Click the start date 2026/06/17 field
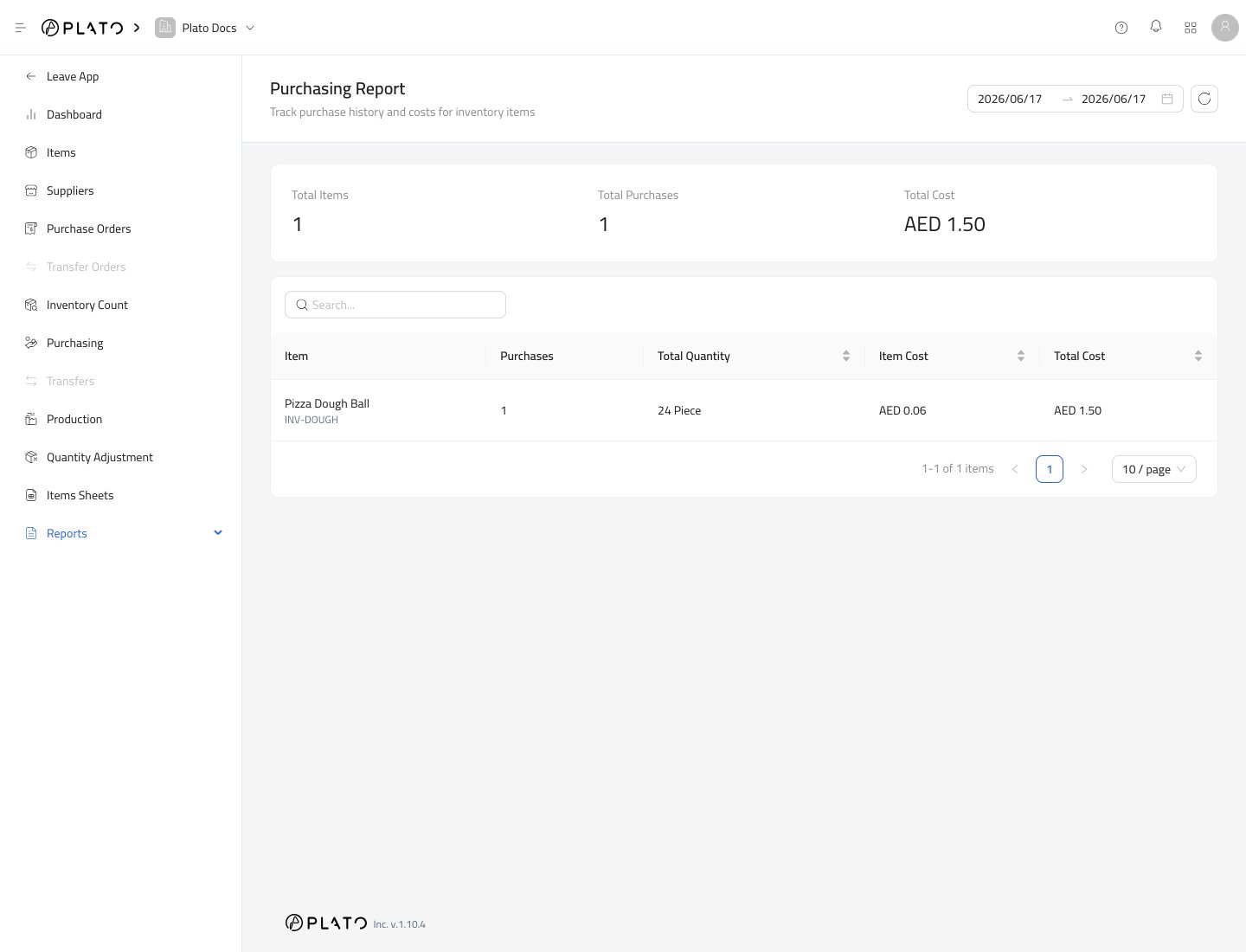This screenshot has width=1246, height=952. (1010, 99)
